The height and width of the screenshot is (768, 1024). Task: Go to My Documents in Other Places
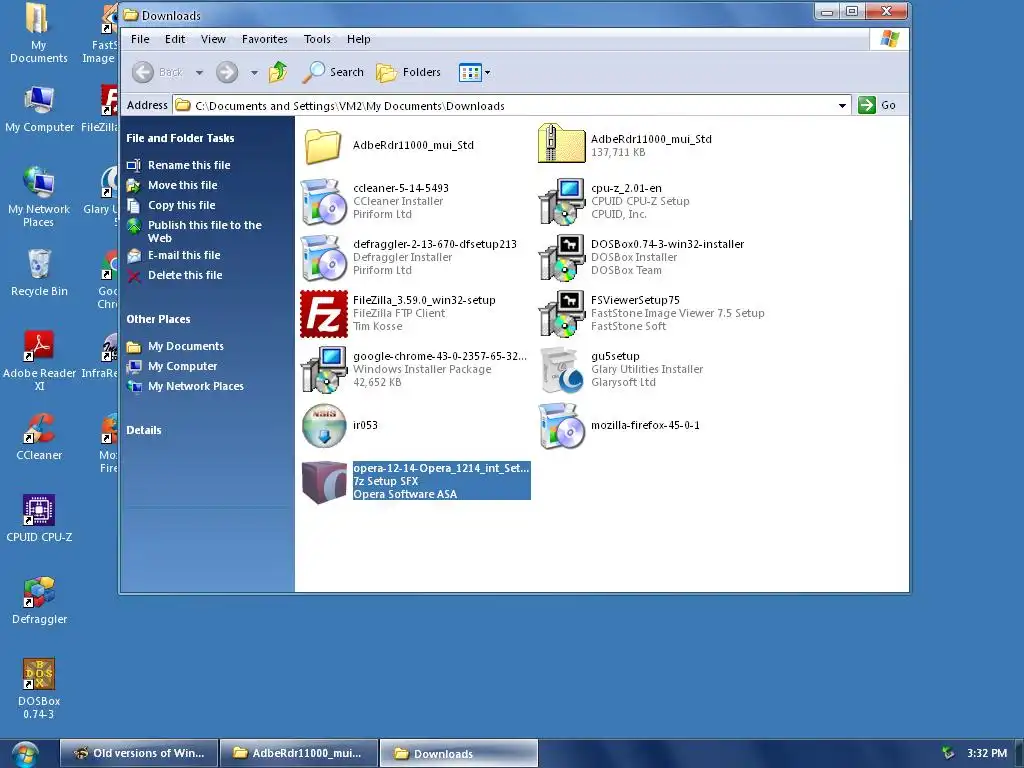tap(185, 346)
